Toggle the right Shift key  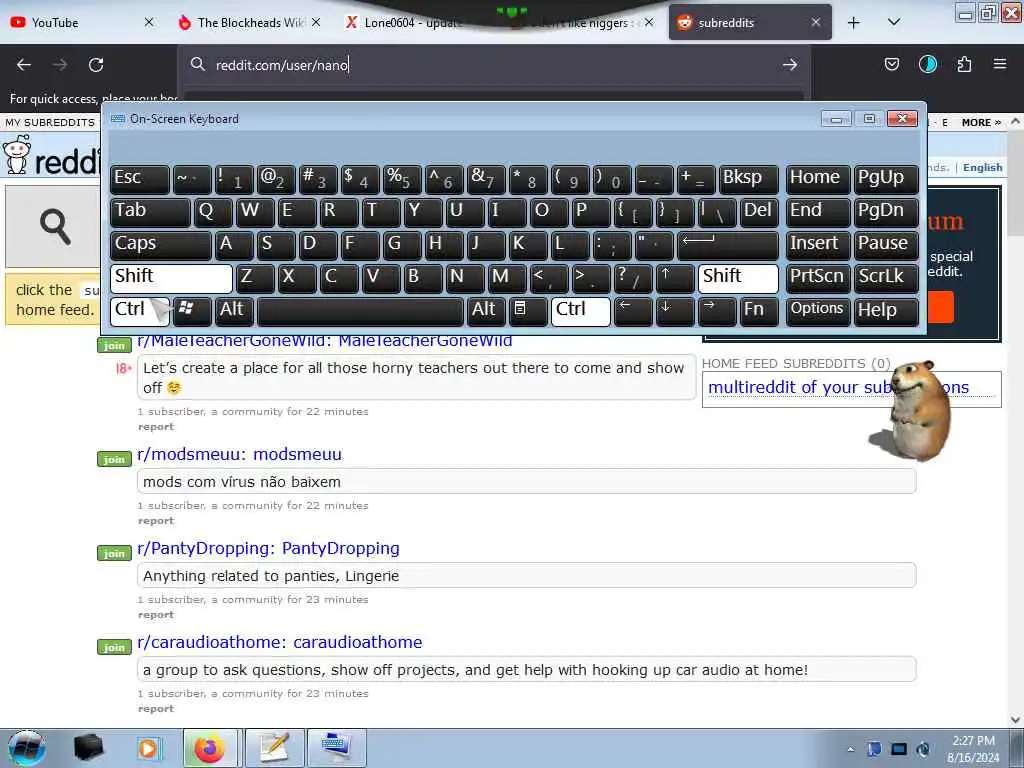coord(739,278)
